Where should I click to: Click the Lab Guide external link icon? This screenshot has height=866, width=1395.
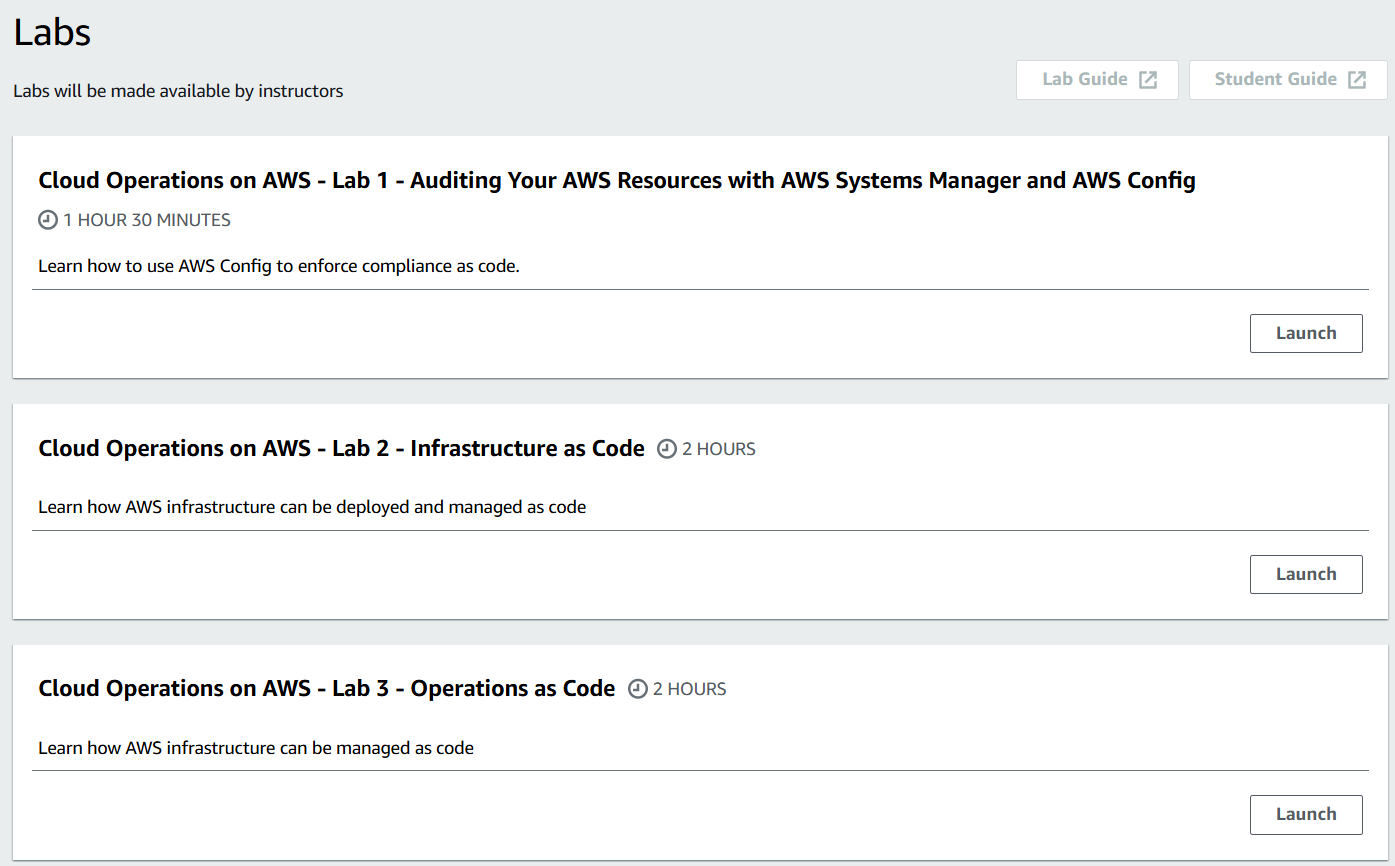point(1148,80)
